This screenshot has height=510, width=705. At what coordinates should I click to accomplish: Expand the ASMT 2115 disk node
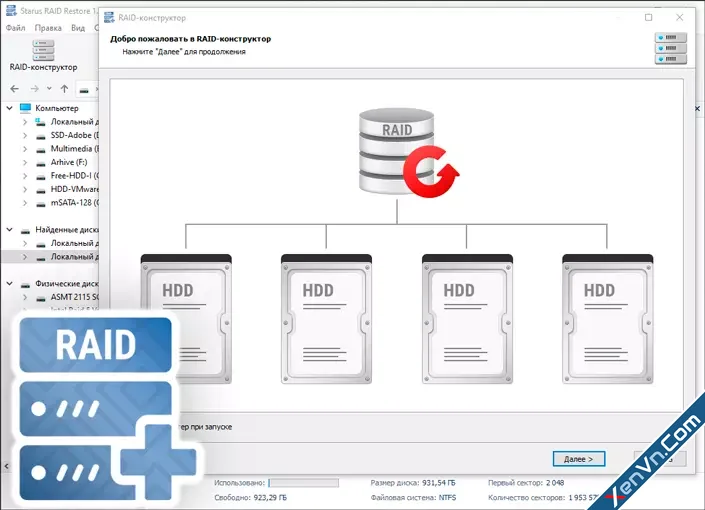click(x=25, y=297)
